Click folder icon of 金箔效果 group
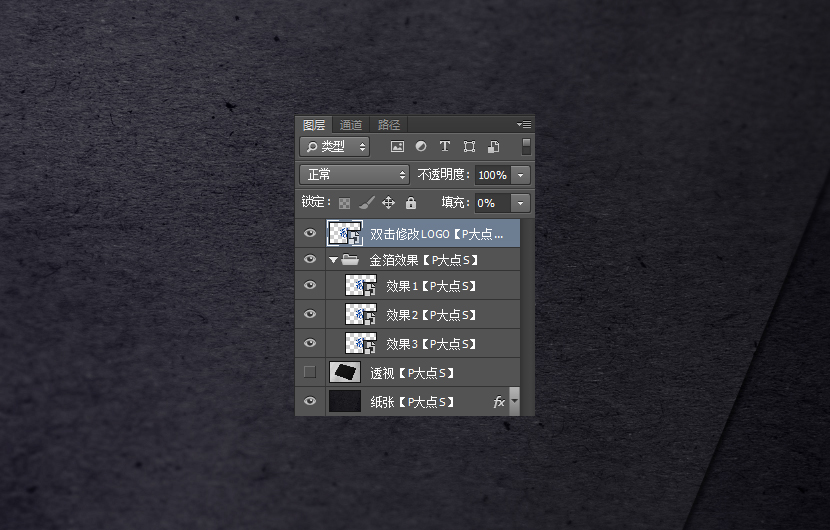830x530 pixels. [350, 259]
